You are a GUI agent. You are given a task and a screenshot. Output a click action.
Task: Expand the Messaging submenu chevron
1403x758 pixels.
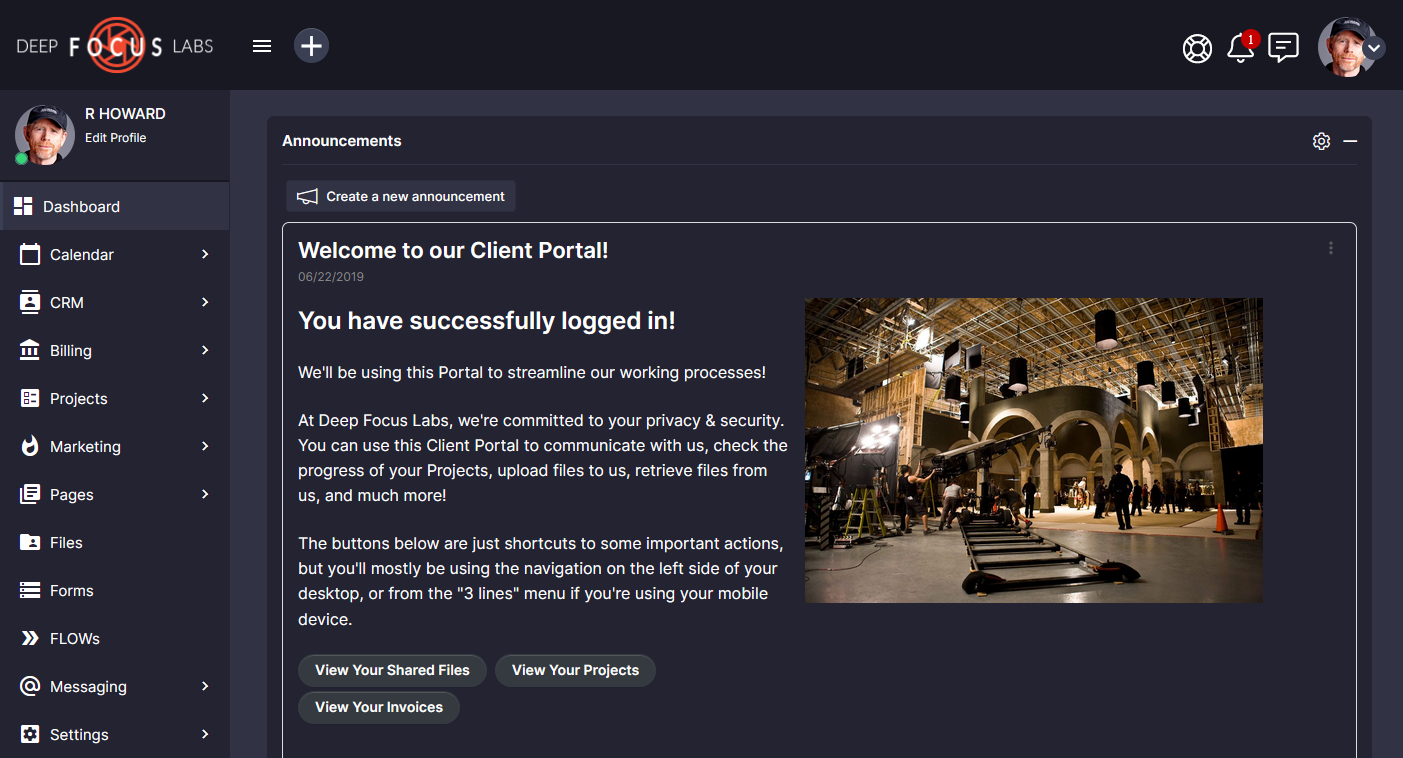(x=205, y=686)
